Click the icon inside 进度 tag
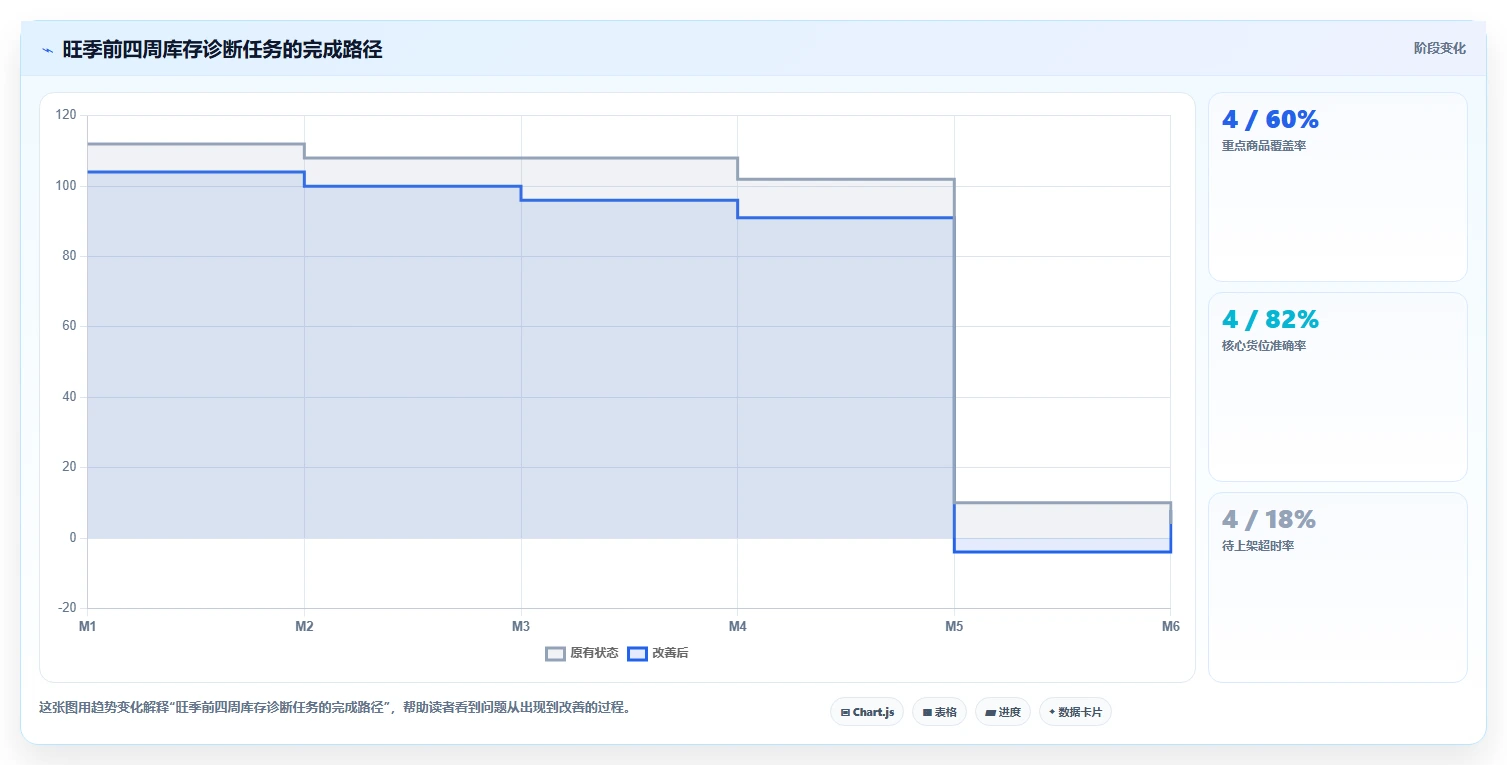Image resolution: width=1507 pixels, height=765 pixels. [x=990, y=713]
